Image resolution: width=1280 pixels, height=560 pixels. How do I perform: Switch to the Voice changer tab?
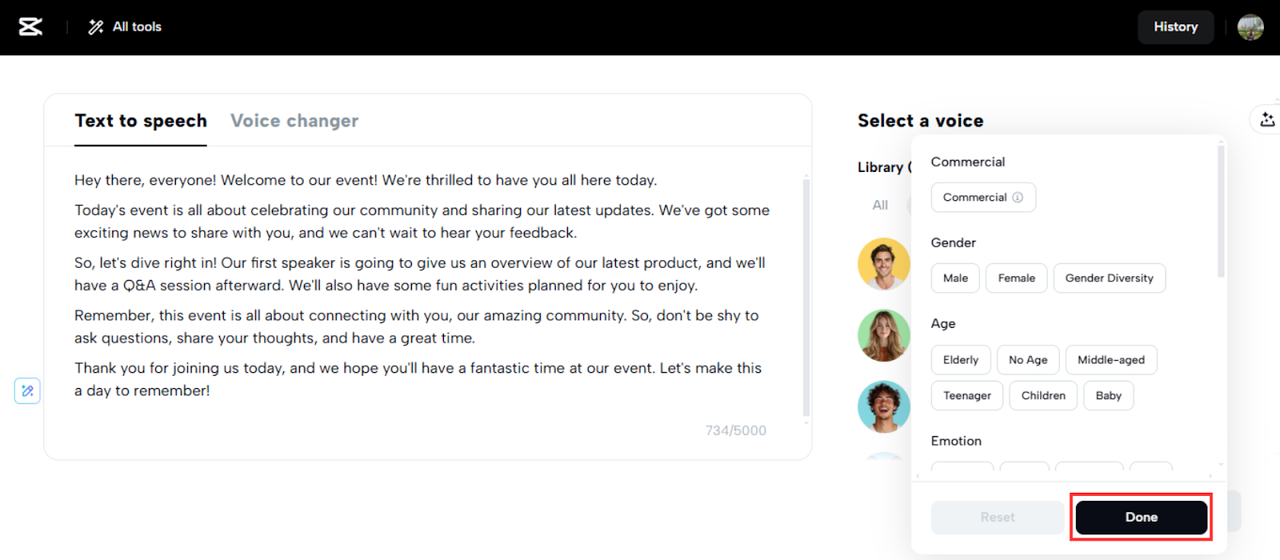coord(294,121)
